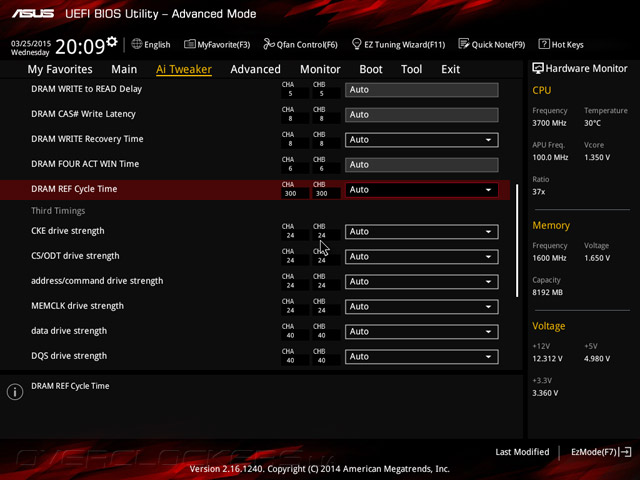Click the DRAM CAS# Write Latency field
The height and width of the screenshot is (480, 640).
pos(422,115)
